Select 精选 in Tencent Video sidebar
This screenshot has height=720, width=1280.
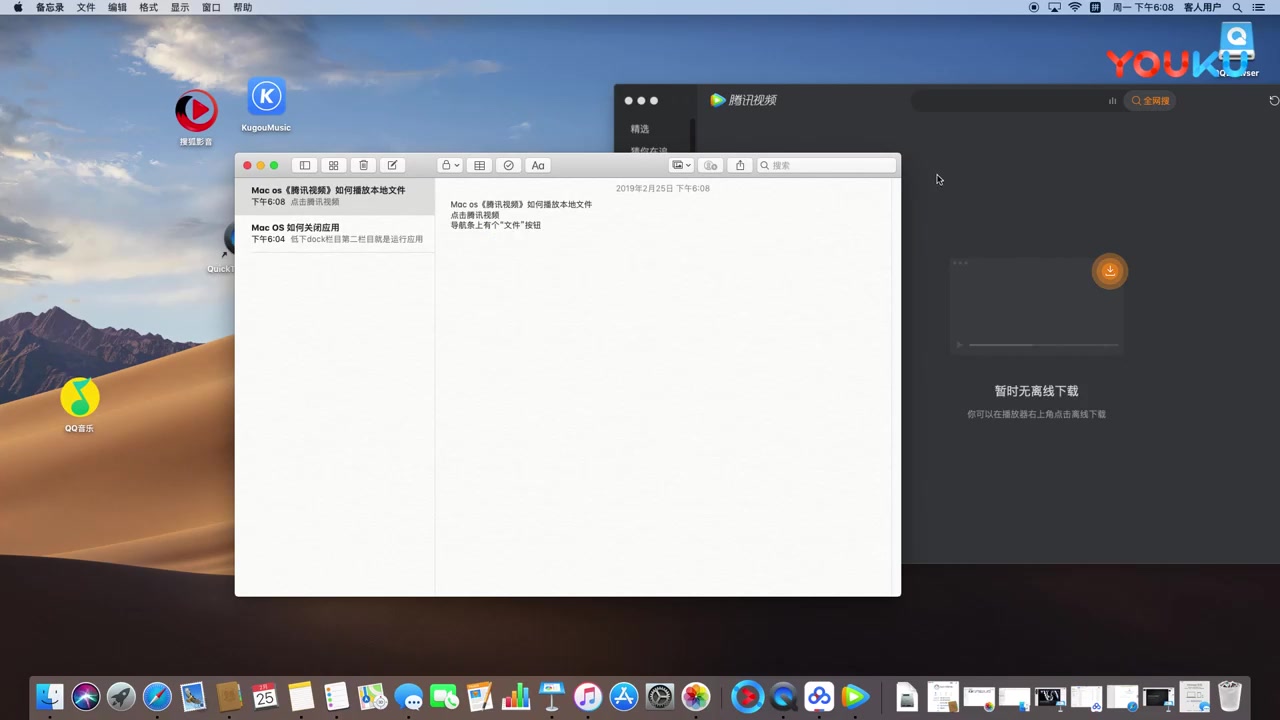[x=640, y=129]
